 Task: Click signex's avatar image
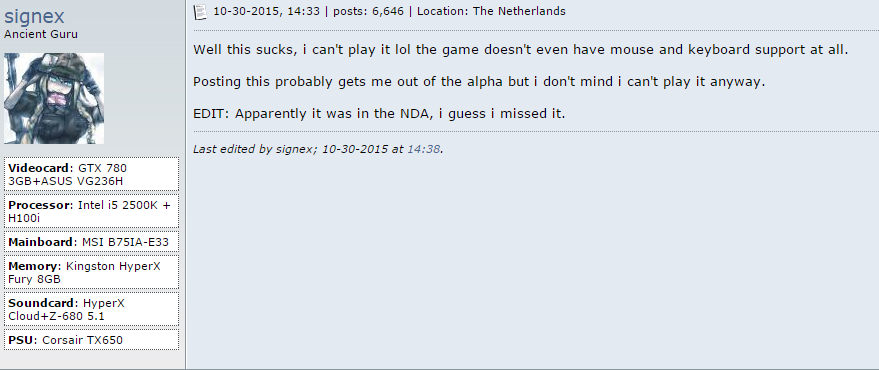tap(54, 99)
